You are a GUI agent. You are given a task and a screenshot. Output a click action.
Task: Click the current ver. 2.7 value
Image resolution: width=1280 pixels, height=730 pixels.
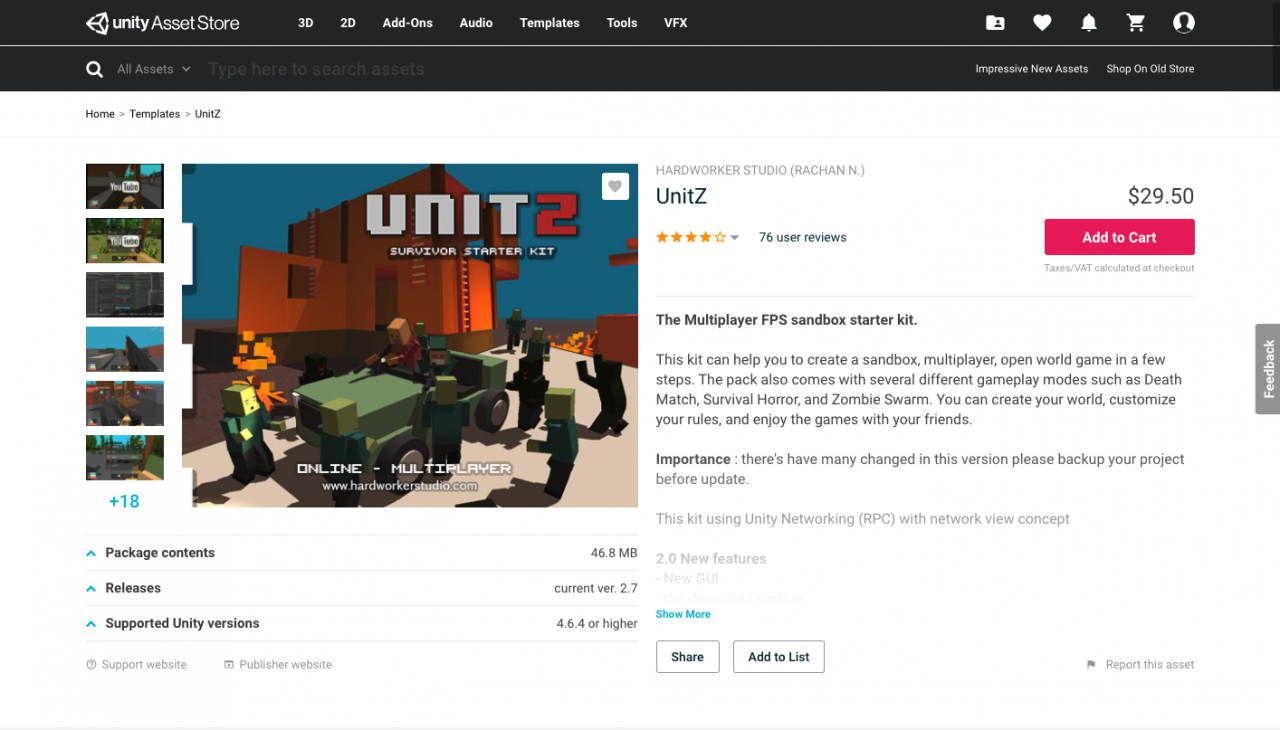[x=596, y=588]
